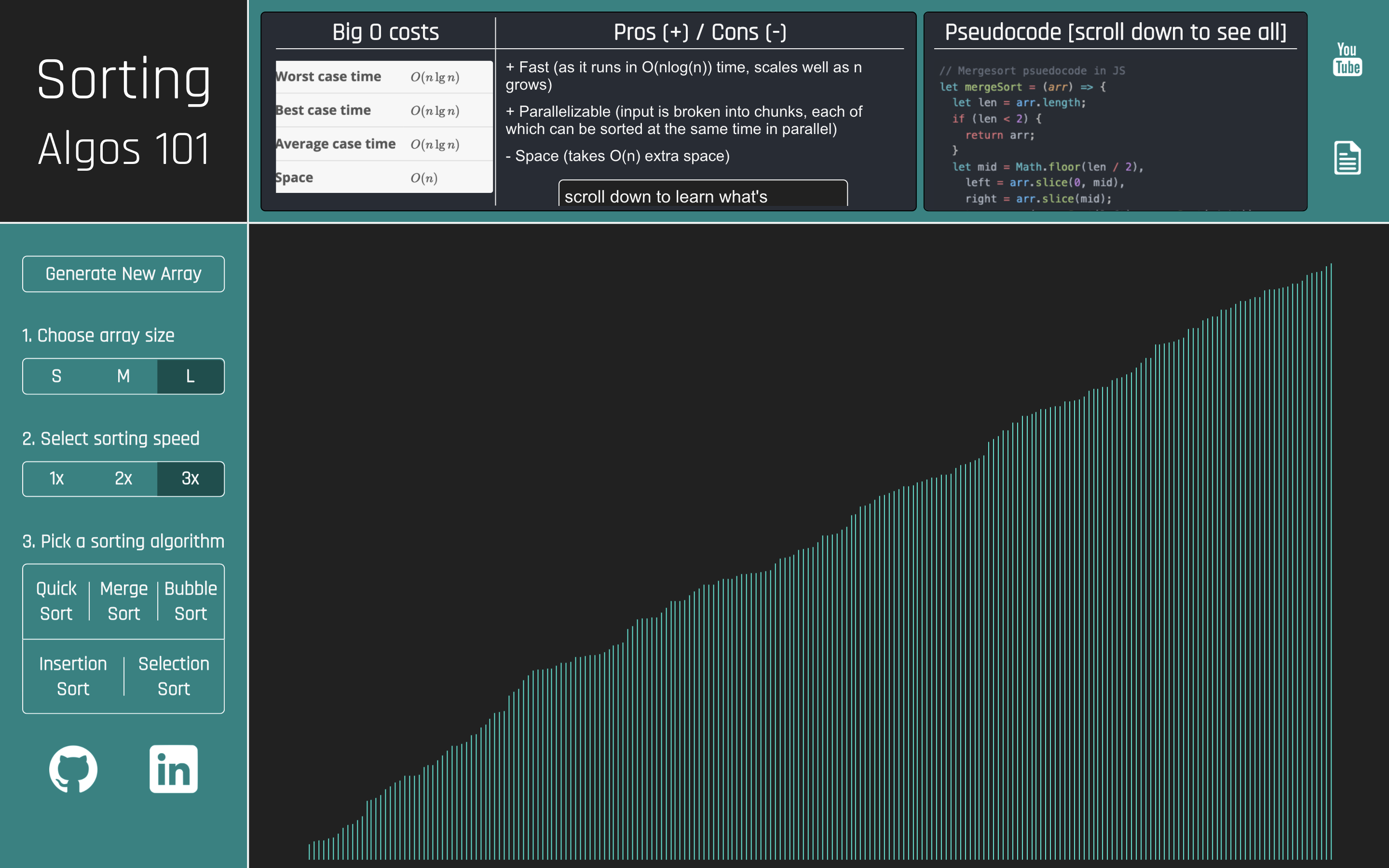
Task: Click the document file icon
Action: (1347, 158)
